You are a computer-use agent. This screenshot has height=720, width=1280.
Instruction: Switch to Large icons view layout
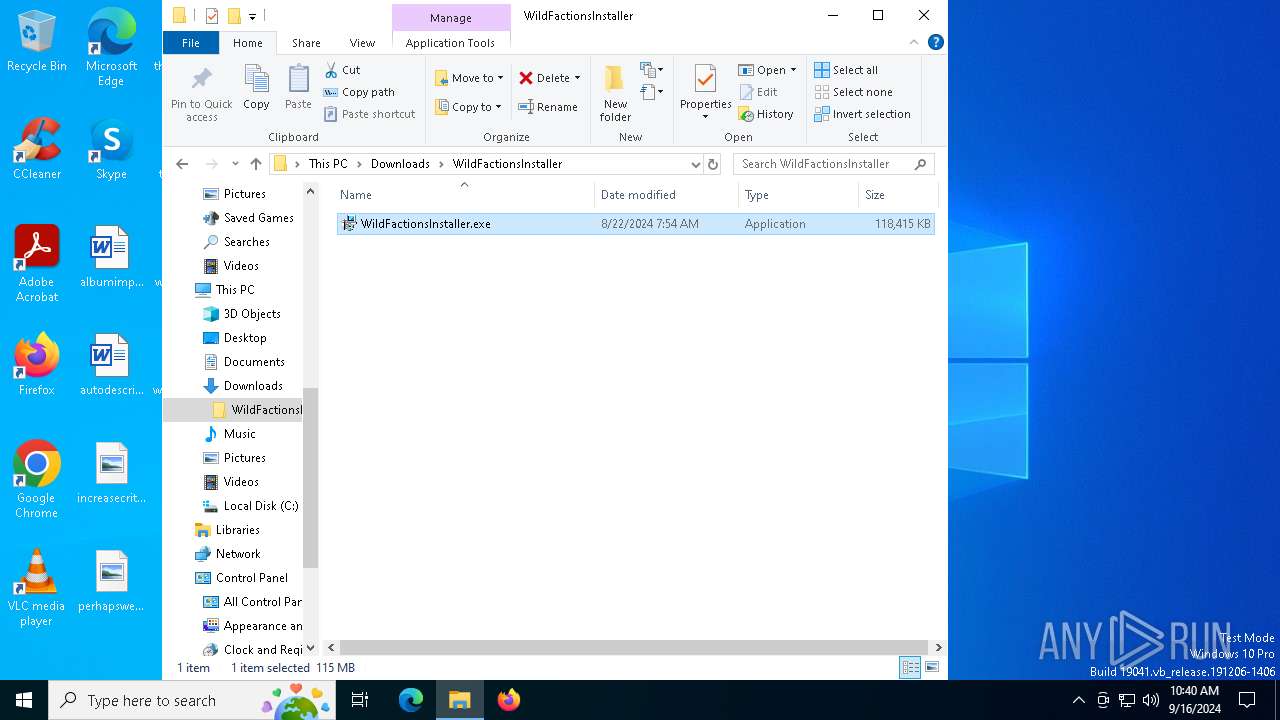tap(932, 668)
